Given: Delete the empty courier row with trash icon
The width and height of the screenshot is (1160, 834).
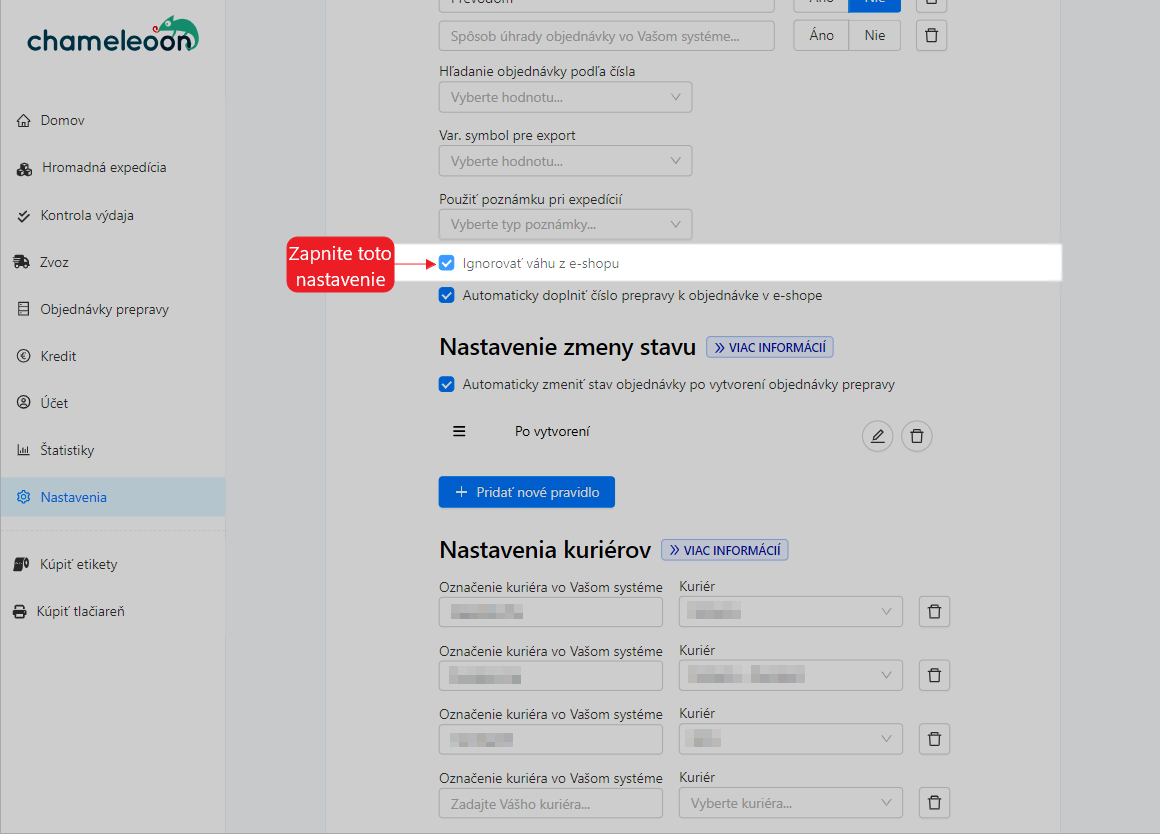Looking at the screenshot, I should [934, 803].
